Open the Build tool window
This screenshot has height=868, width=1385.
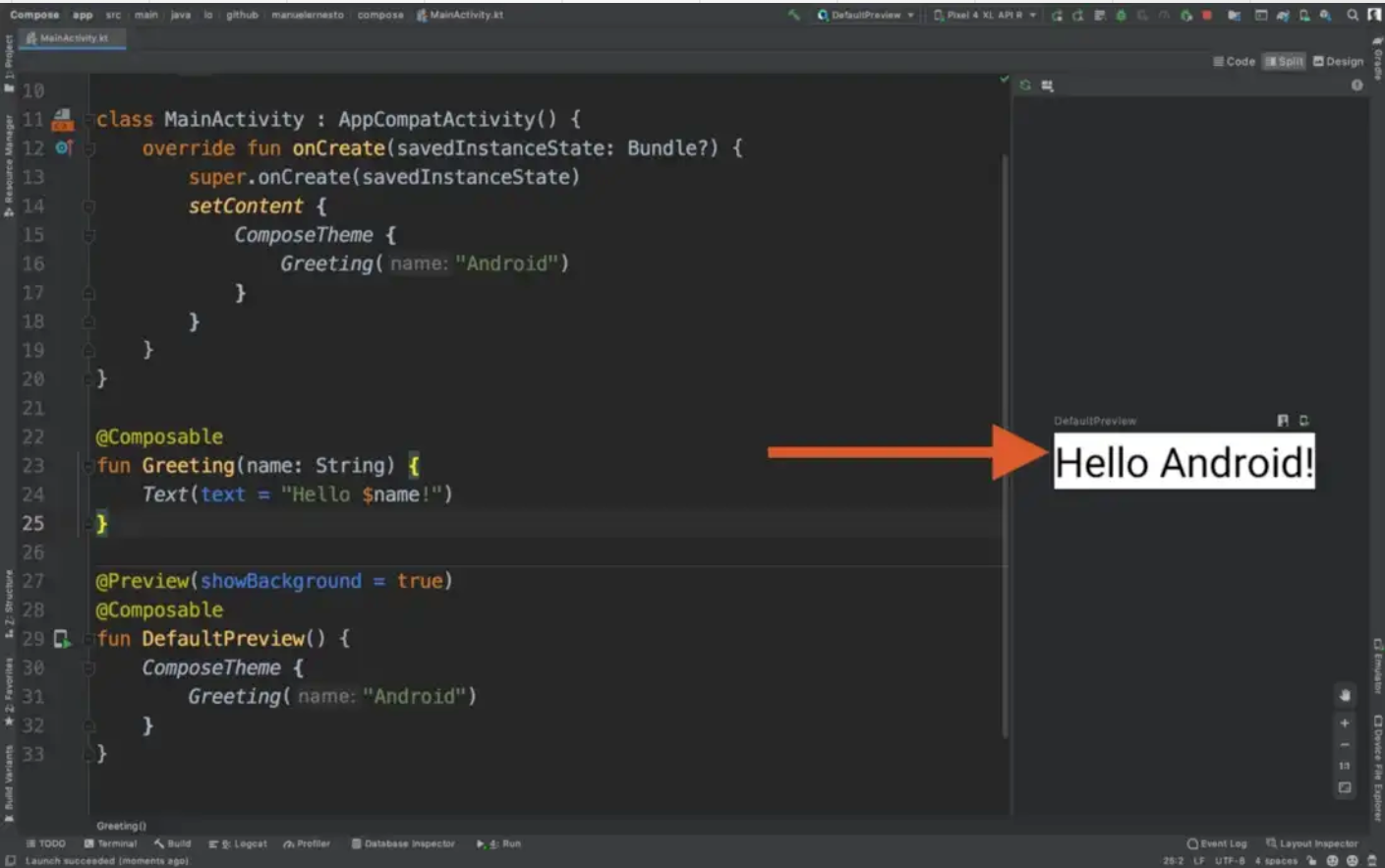172,843
